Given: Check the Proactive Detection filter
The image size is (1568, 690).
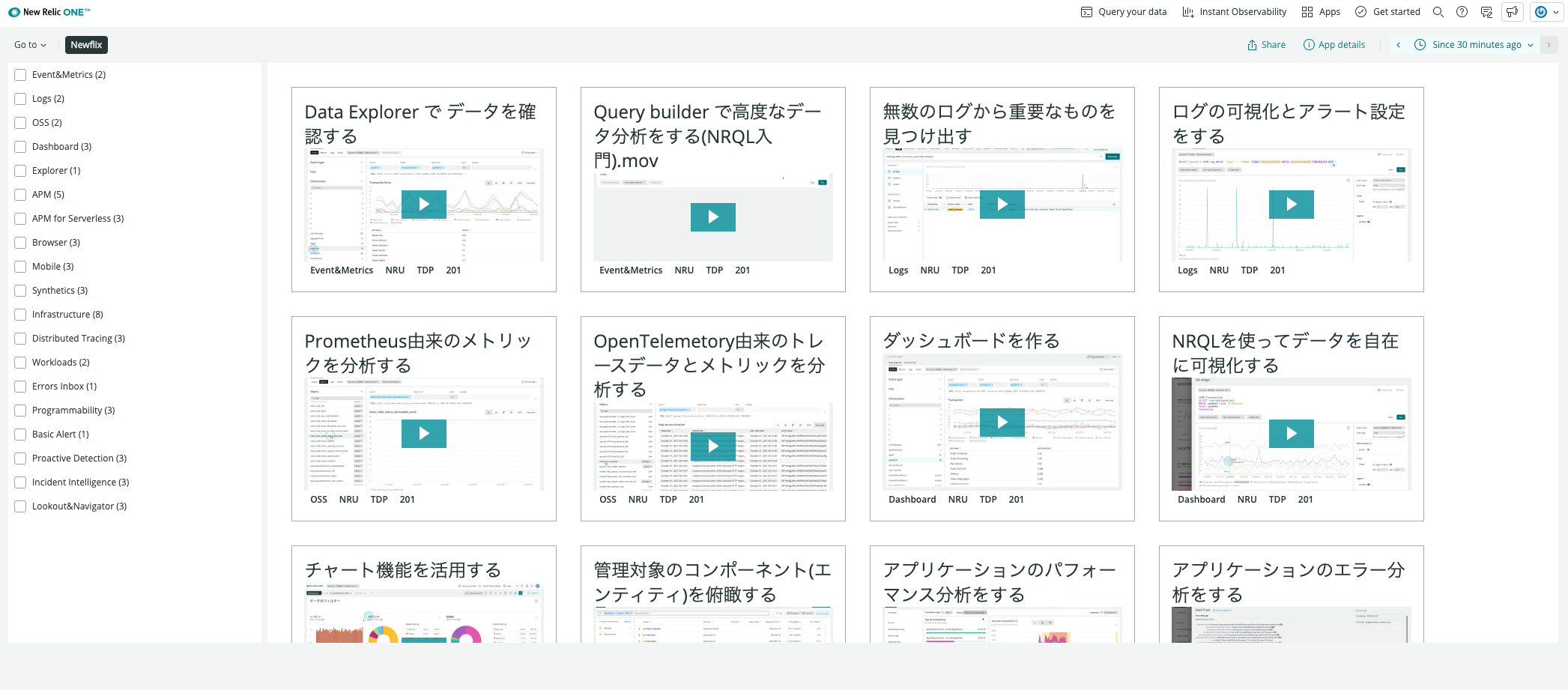Looking at the screenshot, I should [x=20, y=459].
